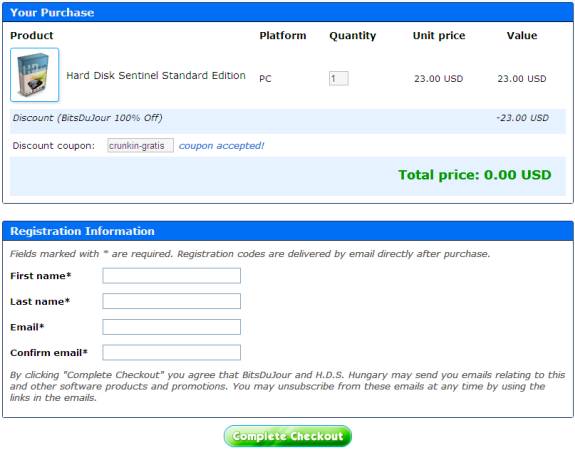Screen dimensions: 575x452
Task: Select the Last name text field
Action: tap(172, 301)
